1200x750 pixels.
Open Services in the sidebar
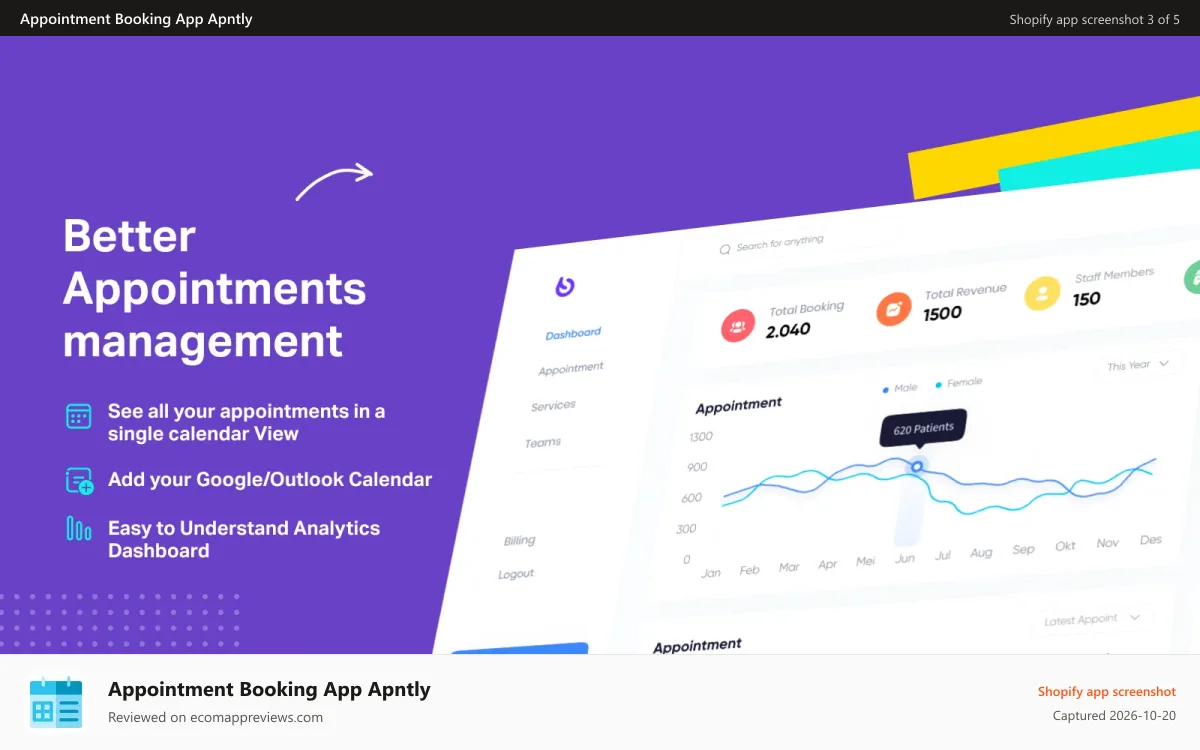pos(553,406)
